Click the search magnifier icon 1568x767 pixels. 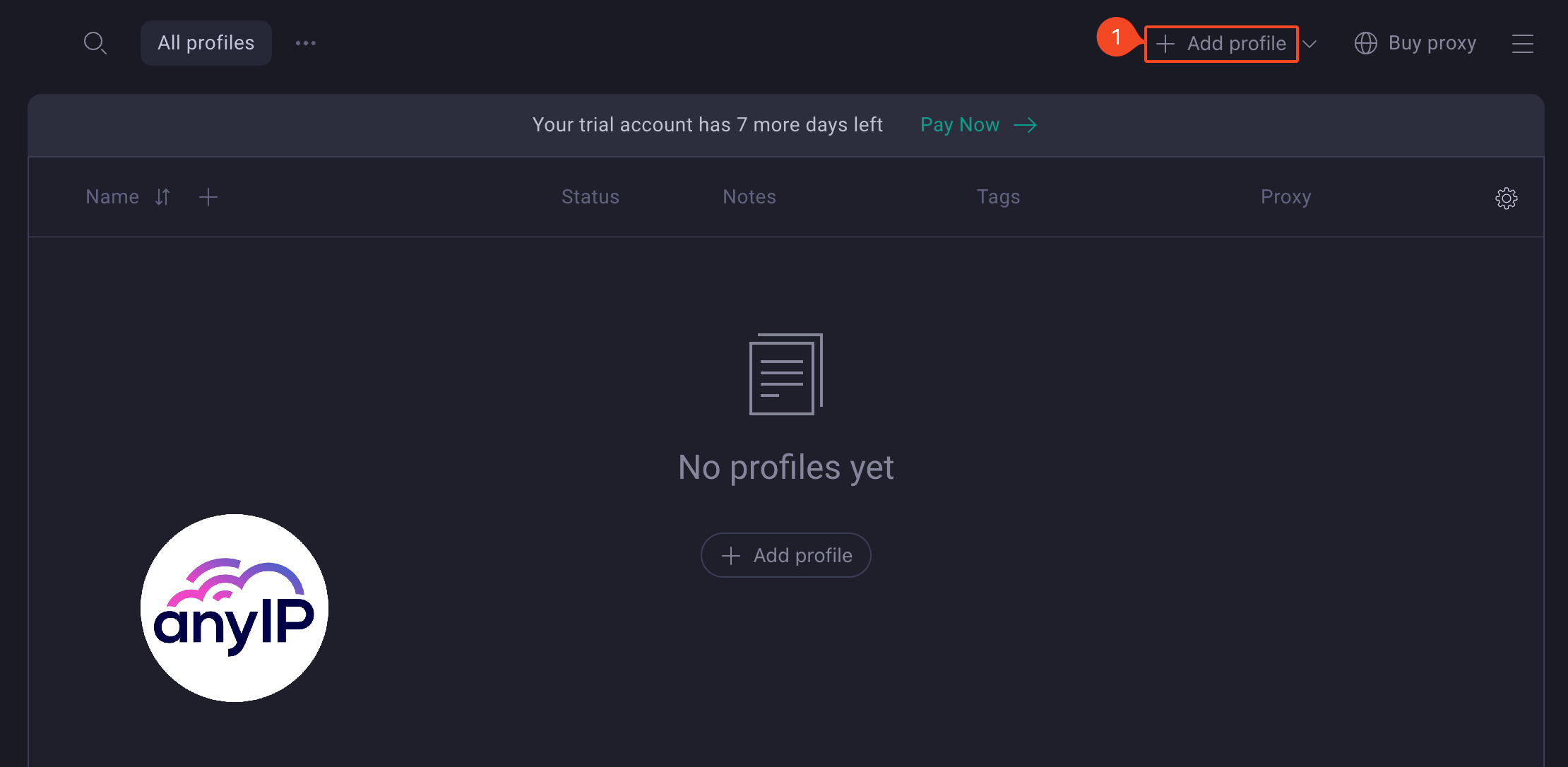click(x=95, y=43)
